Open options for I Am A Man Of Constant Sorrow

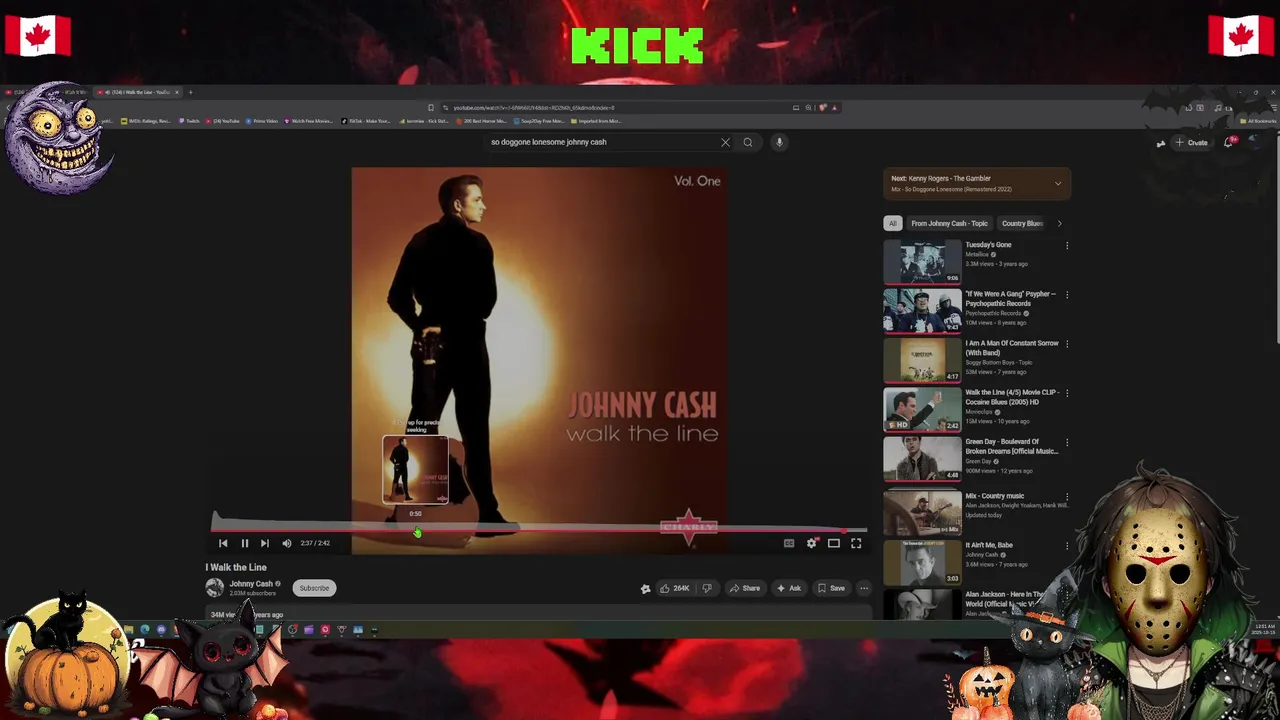(x=1067, y=343)
